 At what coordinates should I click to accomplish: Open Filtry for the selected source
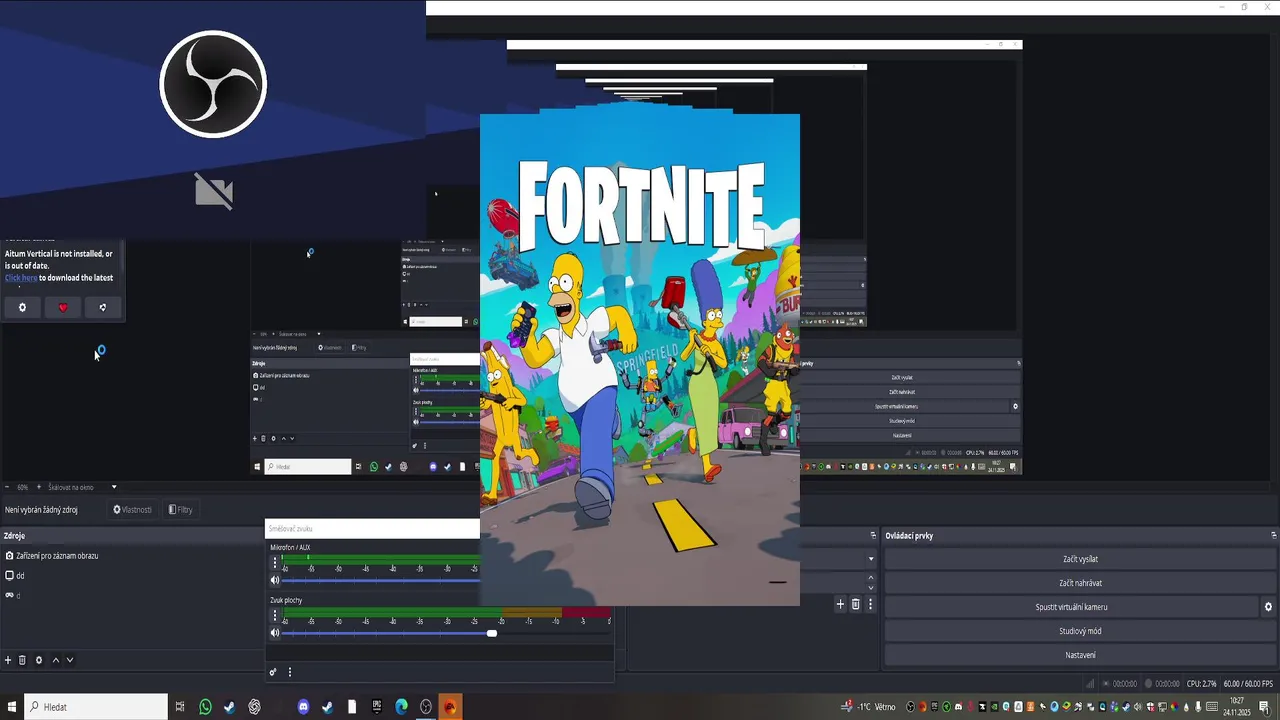pyautogui.click(x=181, y=510)
